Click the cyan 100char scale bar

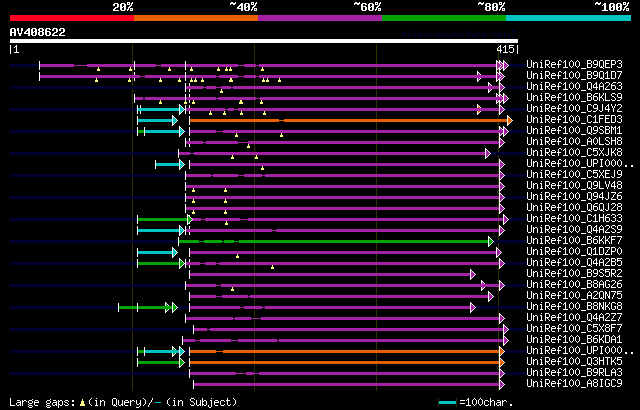tap(447, 403)
